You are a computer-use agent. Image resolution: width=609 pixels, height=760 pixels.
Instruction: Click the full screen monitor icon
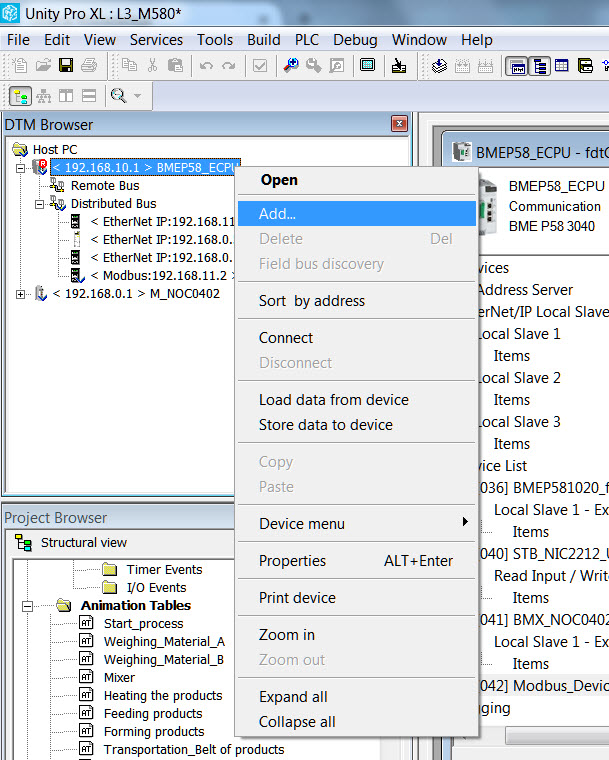pyautogui.click(x=368, y=65)
